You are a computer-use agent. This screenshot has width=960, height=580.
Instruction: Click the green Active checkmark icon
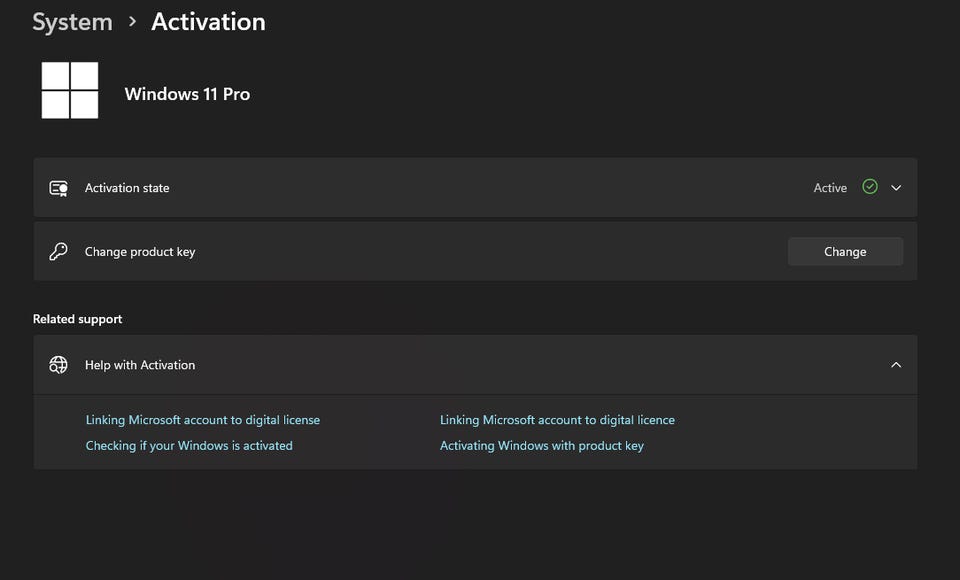pyautogui.click(x=870, y=187)
